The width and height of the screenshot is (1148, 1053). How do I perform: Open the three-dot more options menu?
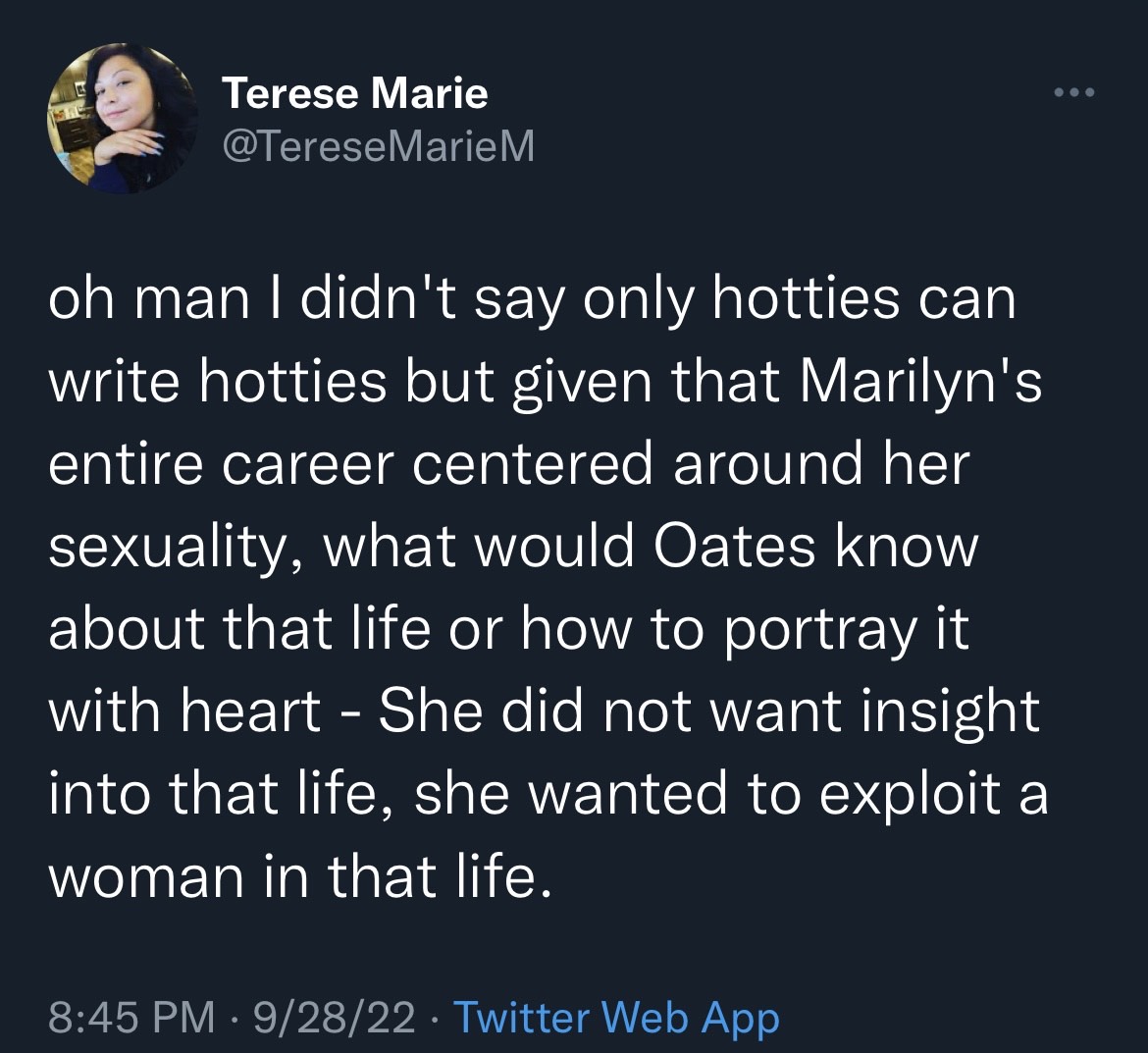click(1072, 94)
